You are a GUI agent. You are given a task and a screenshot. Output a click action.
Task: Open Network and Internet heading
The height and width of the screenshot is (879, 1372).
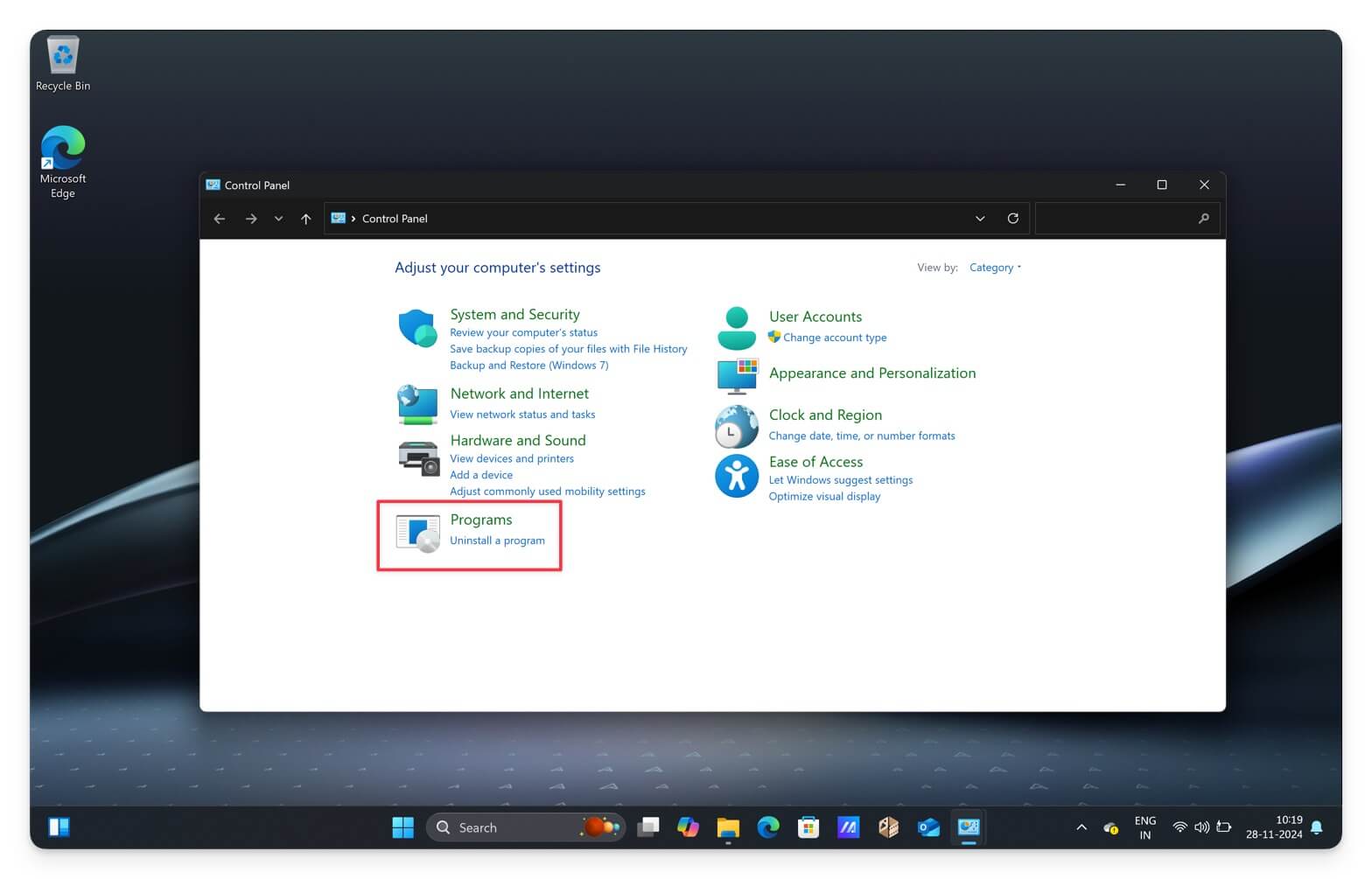click(519, 394)
